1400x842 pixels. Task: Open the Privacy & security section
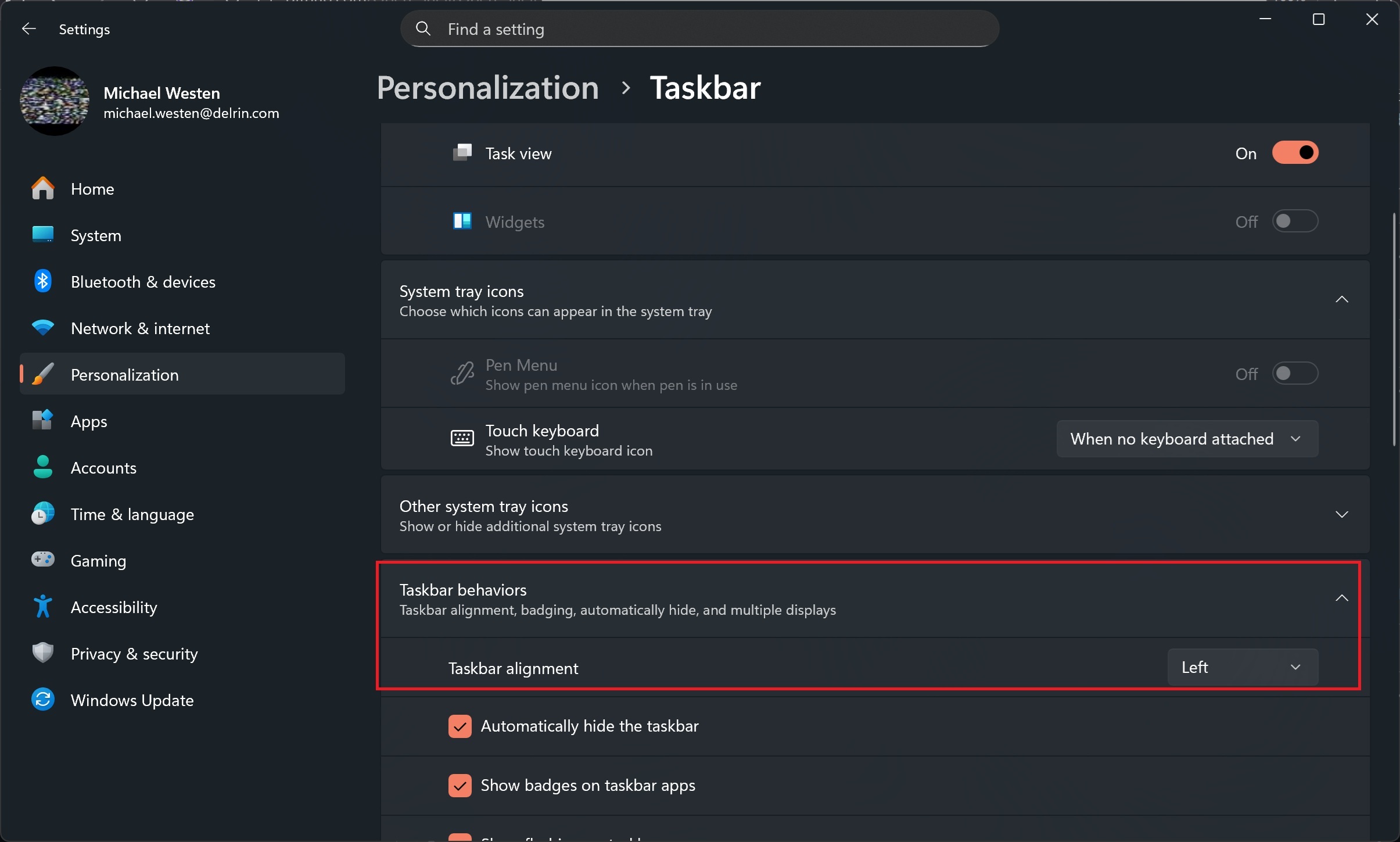(134, 654)
